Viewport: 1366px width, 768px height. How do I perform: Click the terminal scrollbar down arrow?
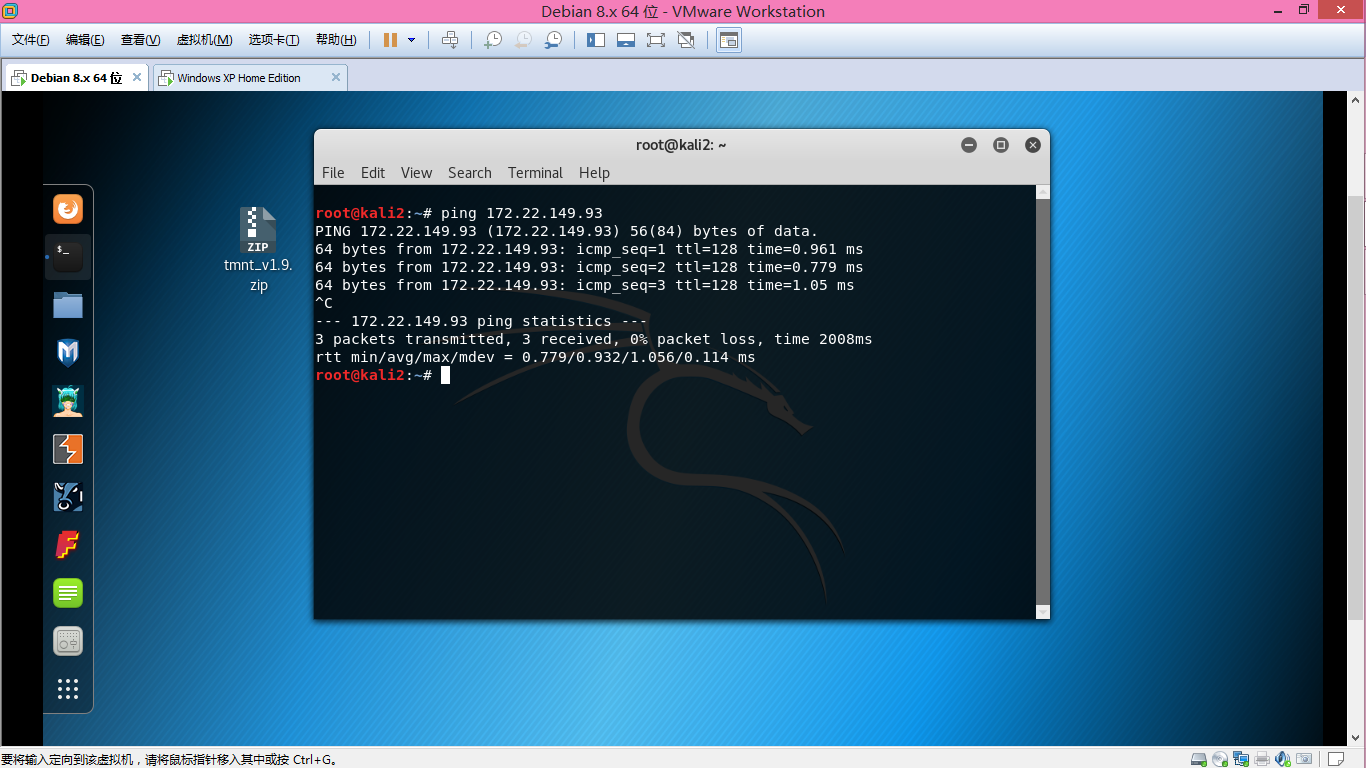tap(1043, 611)
